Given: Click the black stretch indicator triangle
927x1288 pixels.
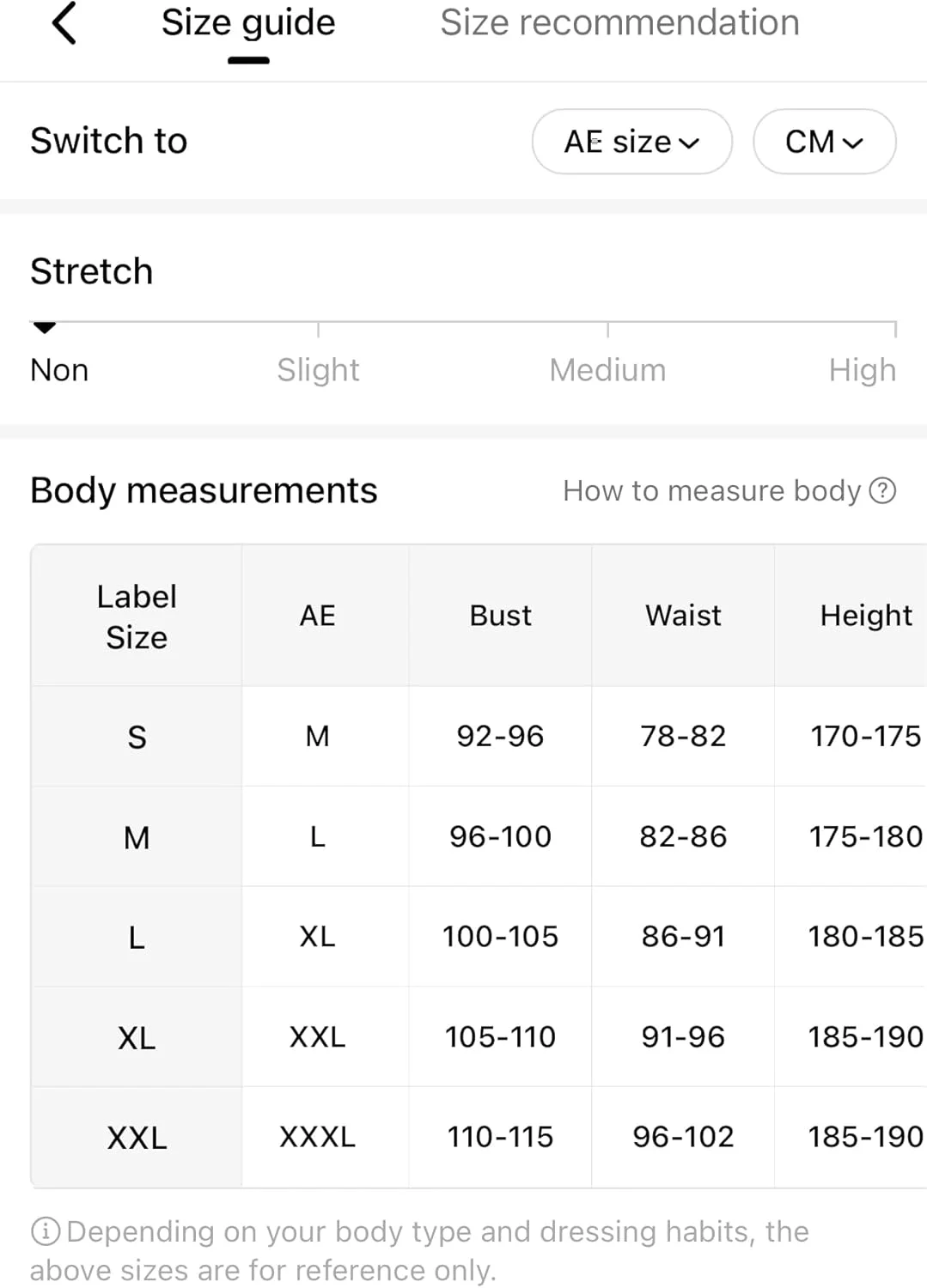Looking at the screenshot, I should 44,327.
